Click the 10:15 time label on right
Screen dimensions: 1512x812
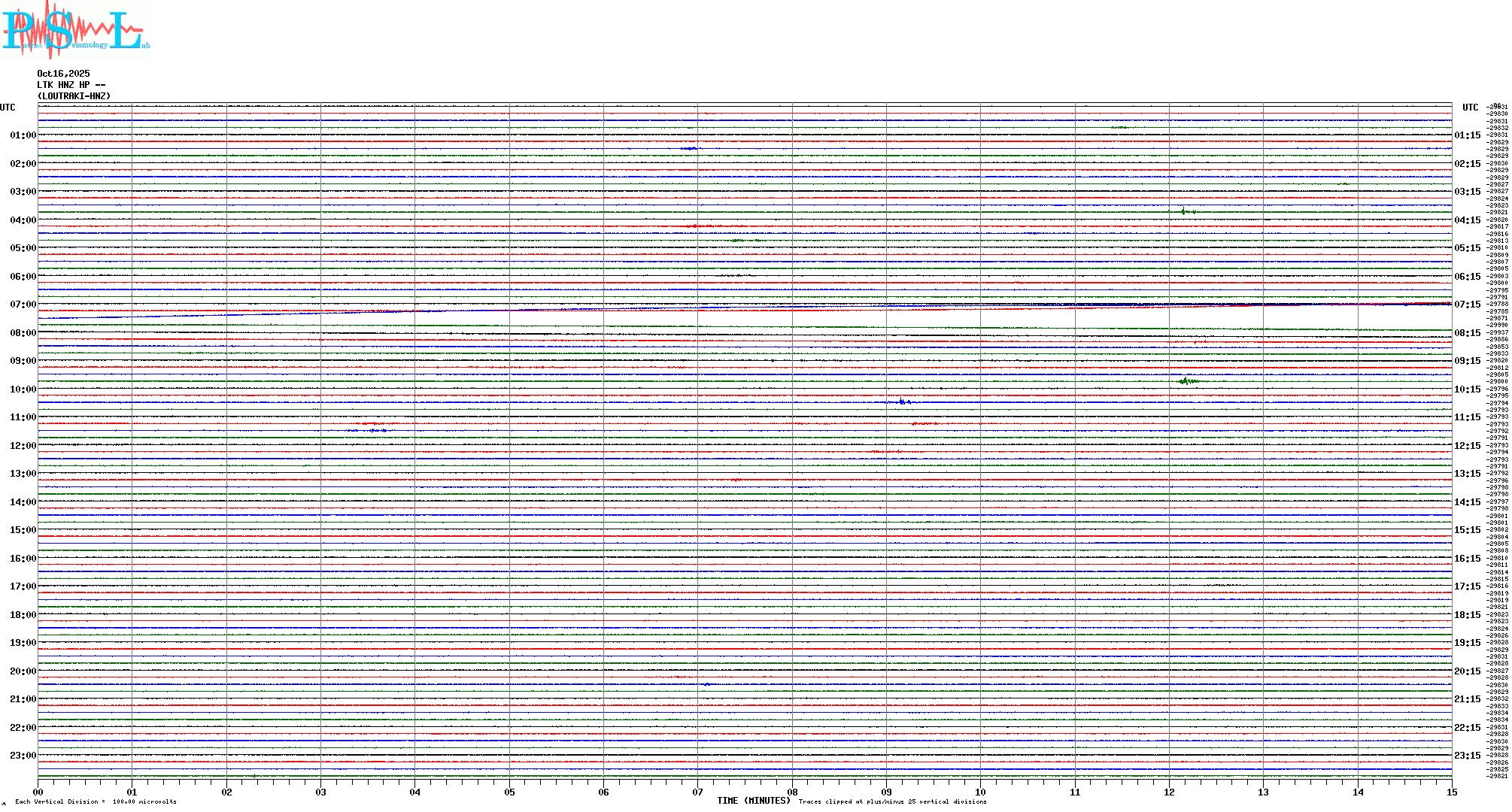(x=1467, y=389)
